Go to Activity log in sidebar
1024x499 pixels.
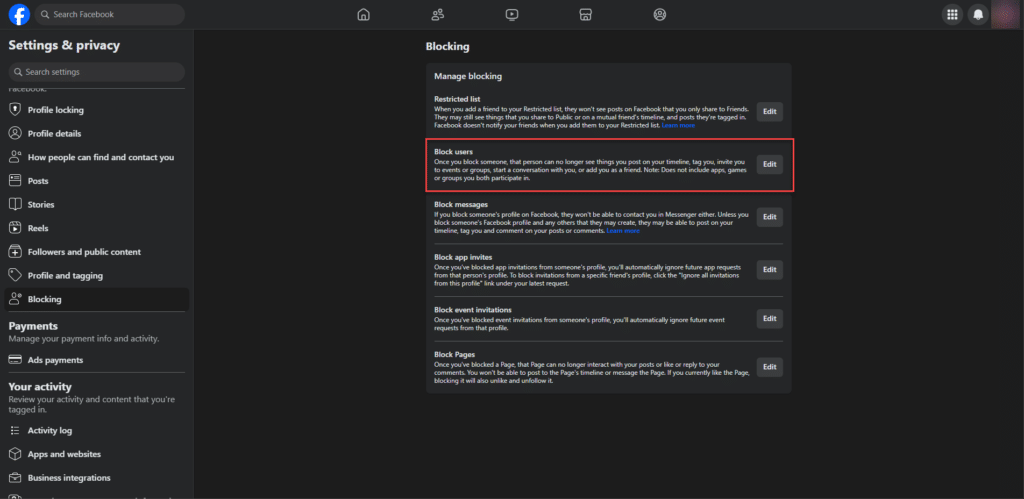50,431
